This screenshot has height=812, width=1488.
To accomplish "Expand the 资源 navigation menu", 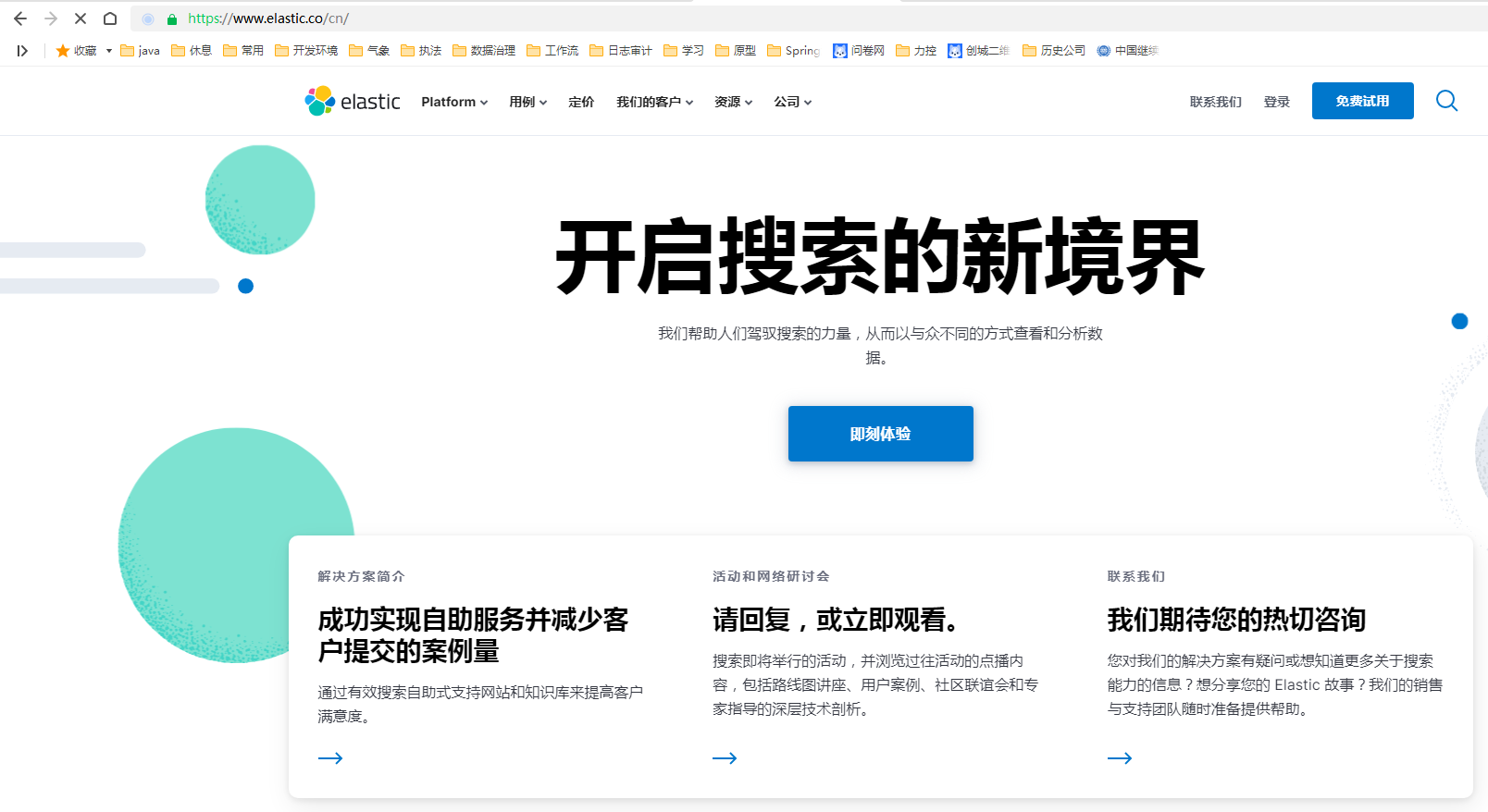I will coord(734,102).
